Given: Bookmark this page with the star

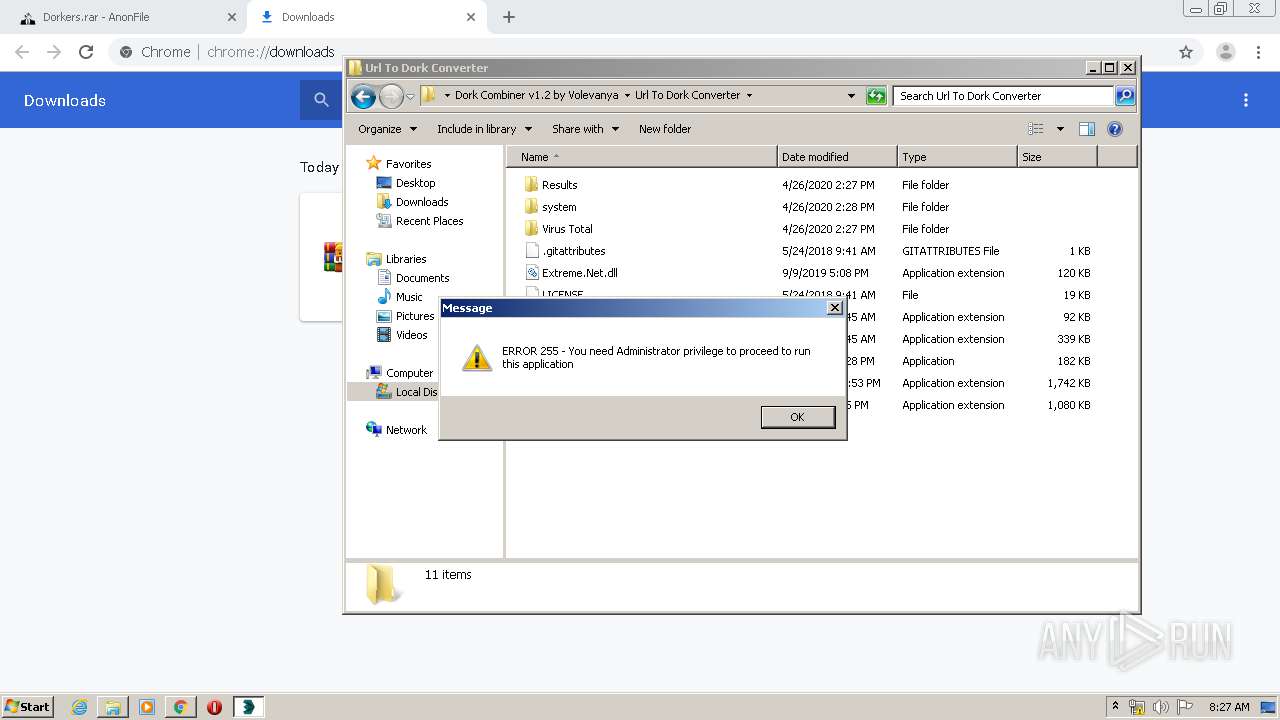Looking at the screenshot, I should [1186, 52].
